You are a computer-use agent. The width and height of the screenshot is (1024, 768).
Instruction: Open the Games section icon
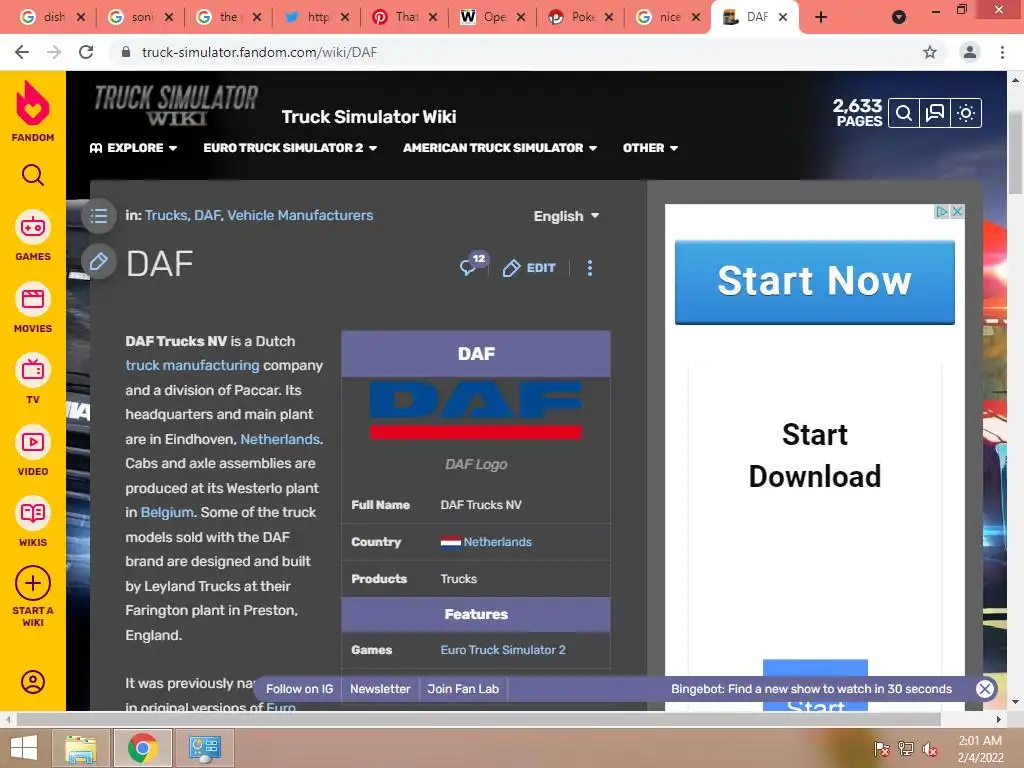click(x=33, y=228)
